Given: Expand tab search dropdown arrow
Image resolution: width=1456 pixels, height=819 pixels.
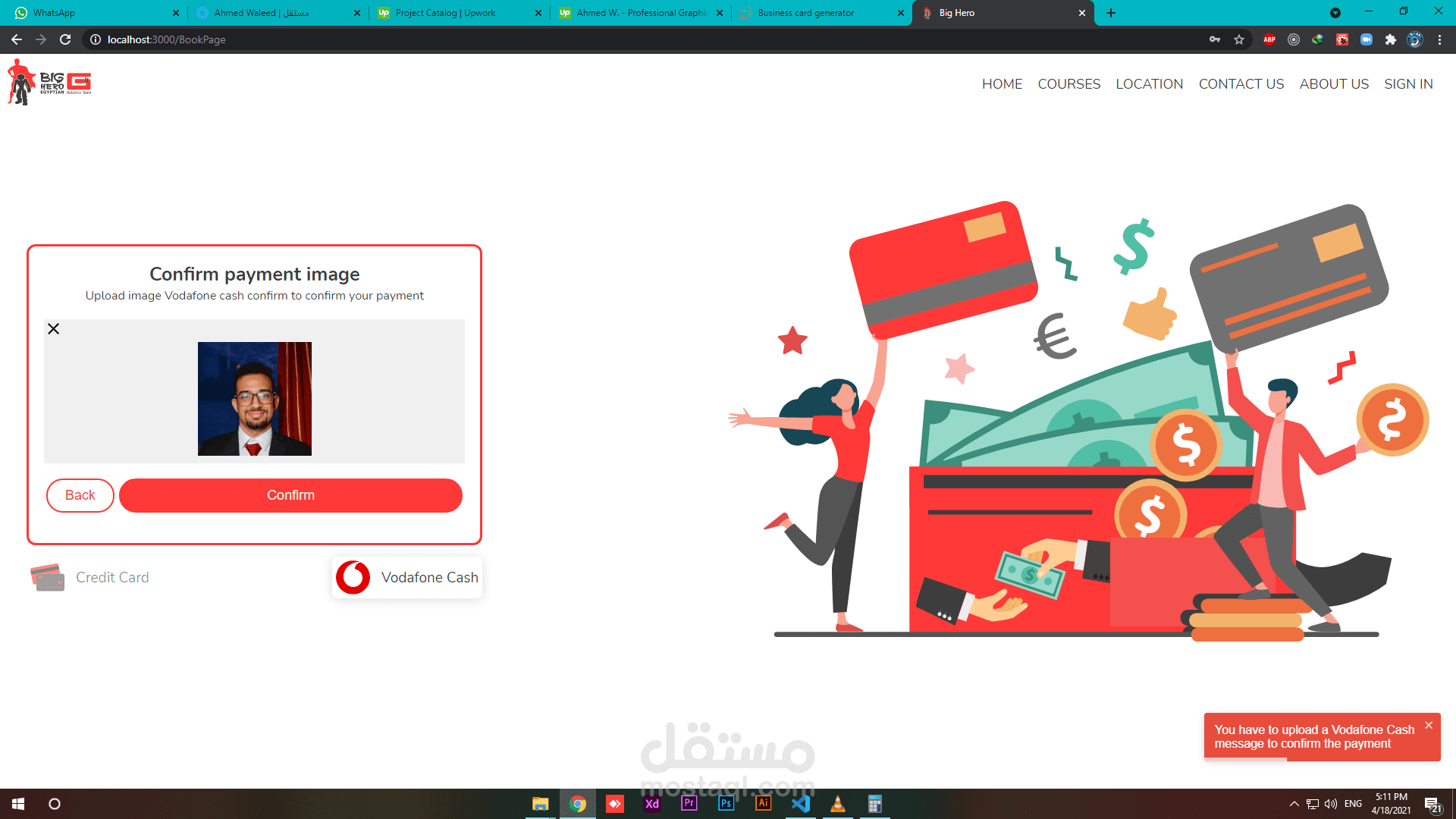Looking at the screenshot, I should coord(1335,13).
